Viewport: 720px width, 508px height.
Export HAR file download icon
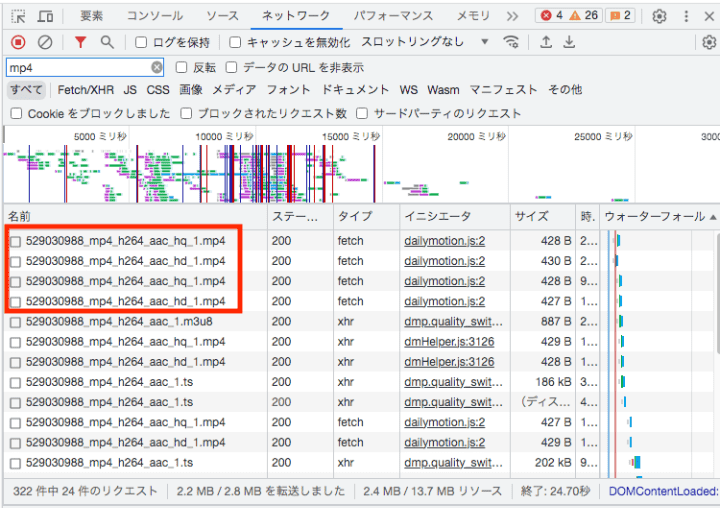click(x=569, y=42)
